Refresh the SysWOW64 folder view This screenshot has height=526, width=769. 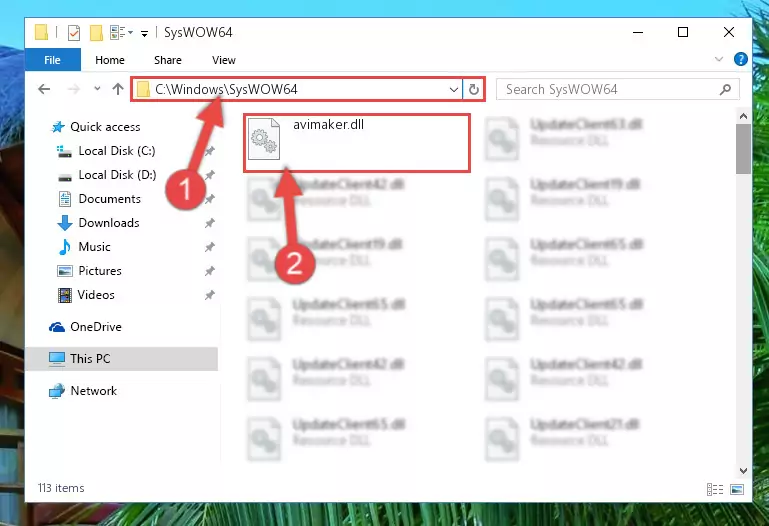[473, 89]
